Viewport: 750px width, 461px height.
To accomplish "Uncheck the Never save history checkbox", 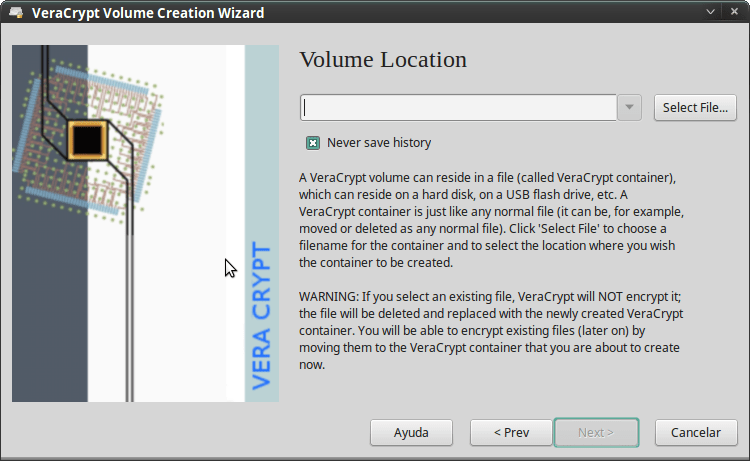I will point(313,143).
